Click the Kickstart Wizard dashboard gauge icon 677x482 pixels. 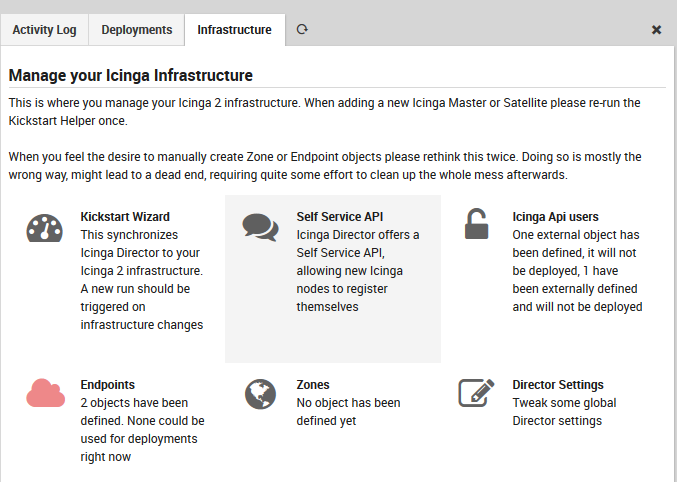pyautogui.click(x=44, y=227)
